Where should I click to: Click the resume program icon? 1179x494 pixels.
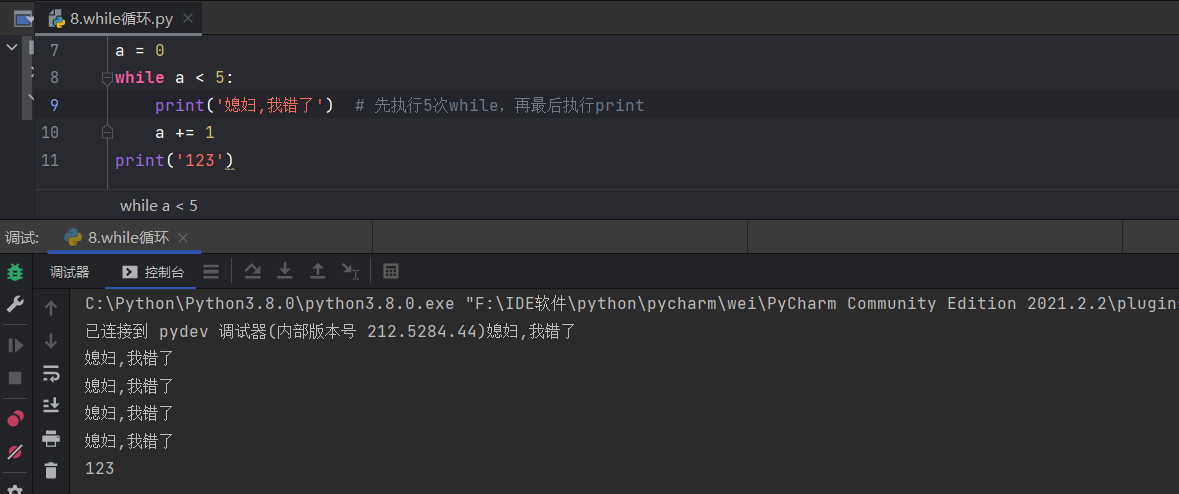pos(15,345)
